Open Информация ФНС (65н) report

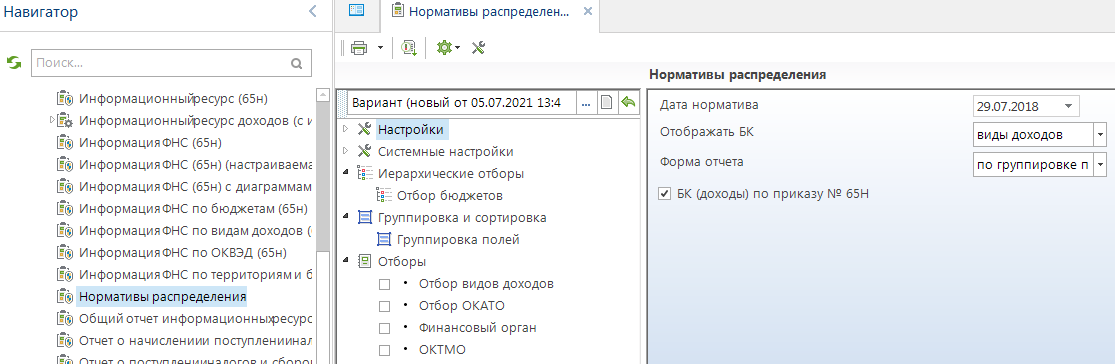click(x=151, y=142)
